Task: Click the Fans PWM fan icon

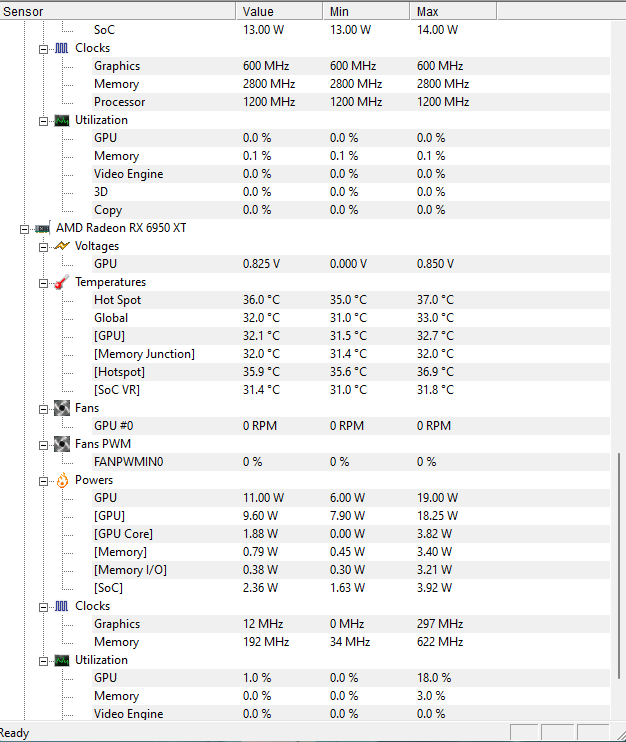Action: click(x=62, y=444)
